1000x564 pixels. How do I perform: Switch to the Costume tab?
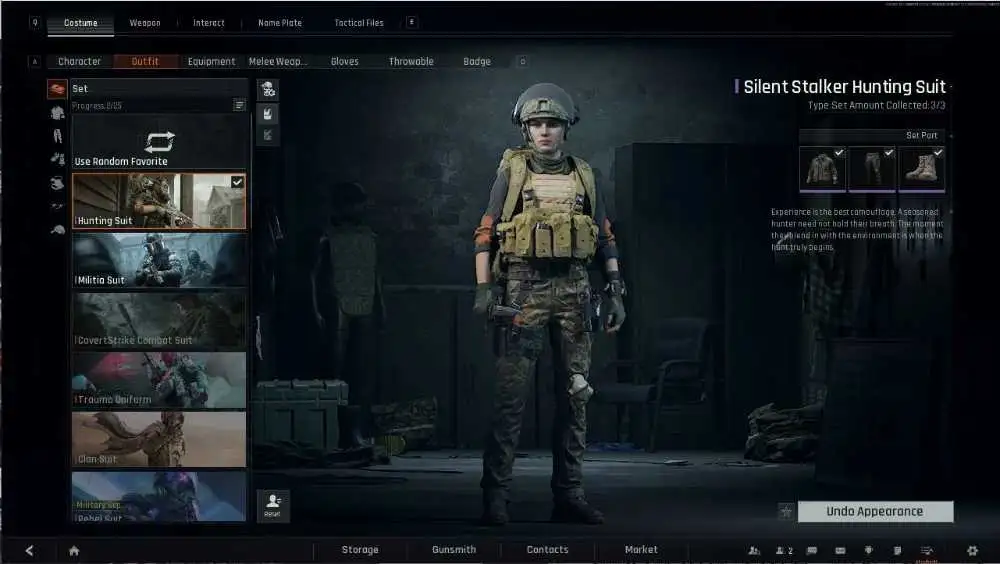tap(81, 23)
